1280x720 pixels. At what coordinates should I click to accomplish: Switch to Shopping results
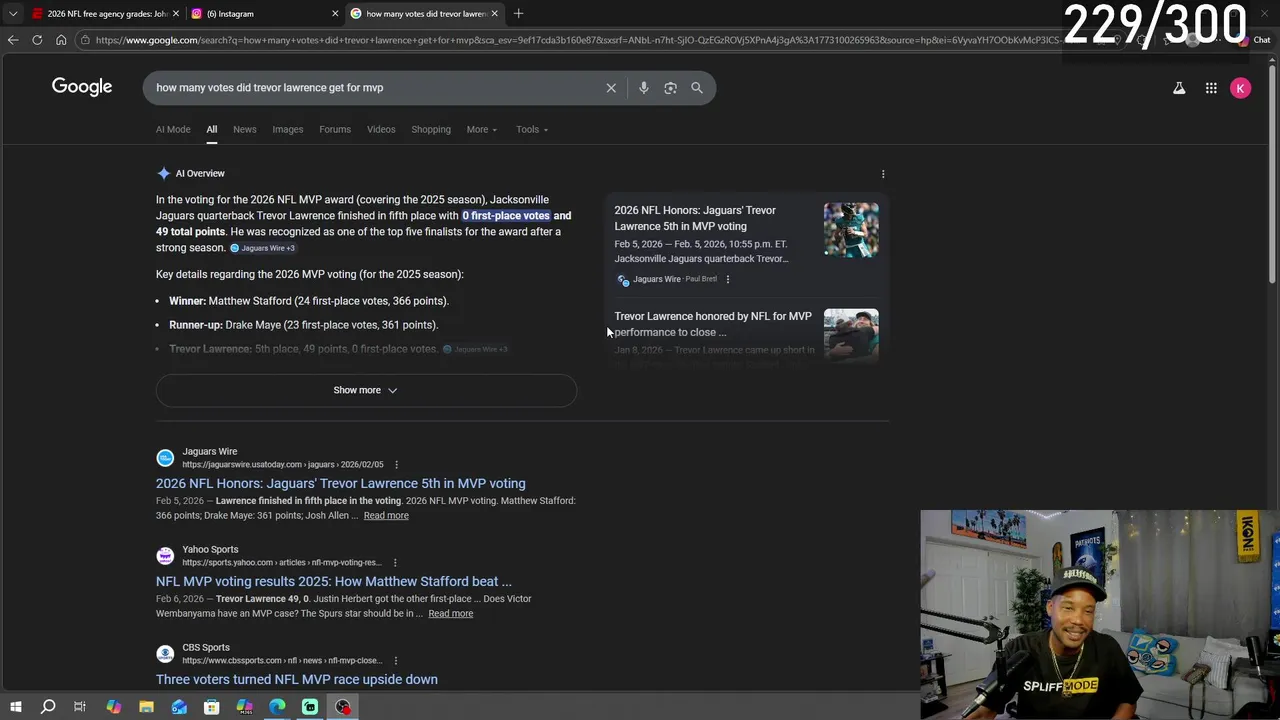[x=431, y=129]
